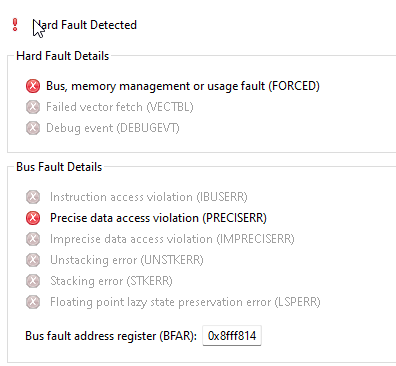Click the red exclamation mark warning icon
Viewport: 396px width, 366px height.
click(x=15, y=25)
